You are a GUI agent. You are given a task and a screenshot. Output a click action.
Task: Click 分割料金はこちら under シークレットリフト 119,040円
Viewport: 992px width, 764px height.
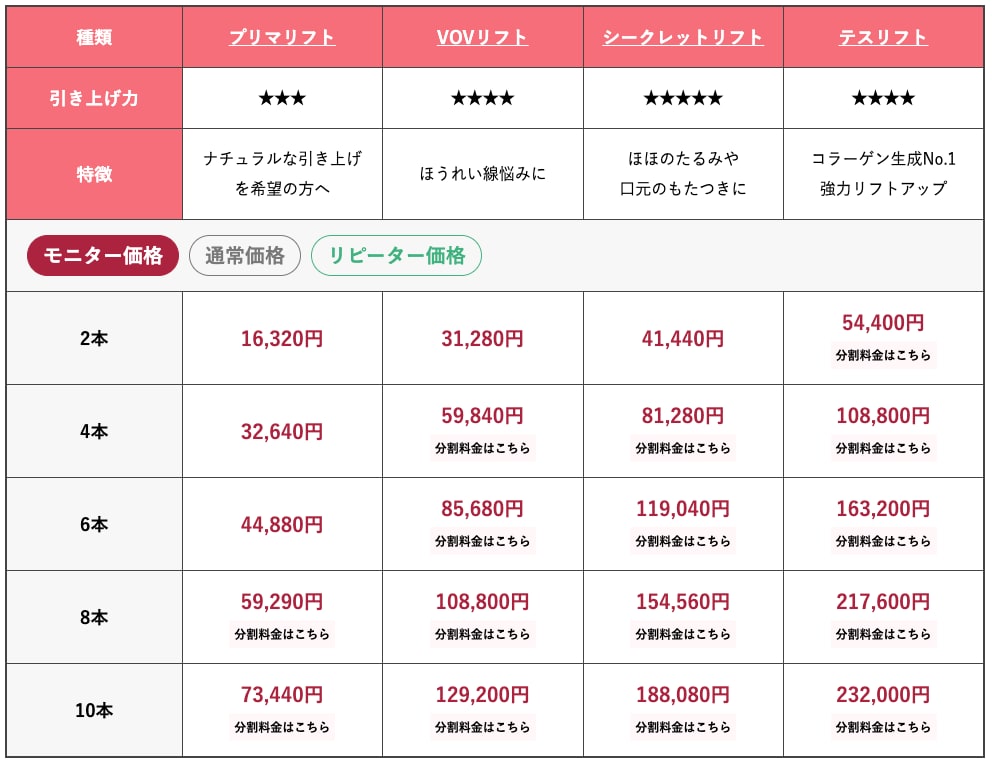click(683, 541)
